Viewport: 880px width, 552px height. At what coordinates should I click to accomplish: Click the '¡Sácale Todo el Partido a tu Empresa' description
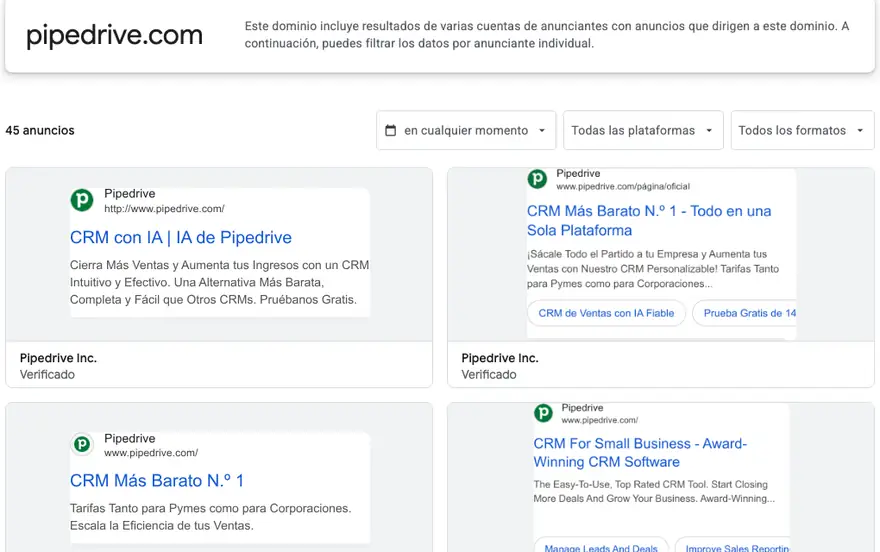(x=653, y=269)
